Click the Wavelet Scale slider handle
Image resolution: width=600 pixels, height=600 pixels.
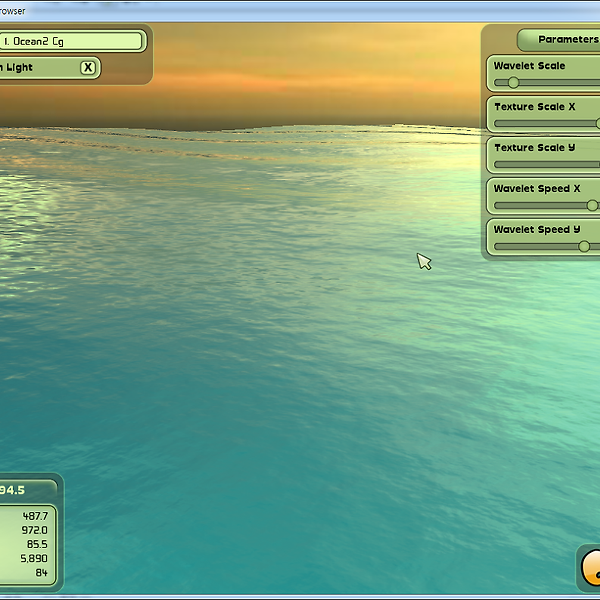click(513, 82)
